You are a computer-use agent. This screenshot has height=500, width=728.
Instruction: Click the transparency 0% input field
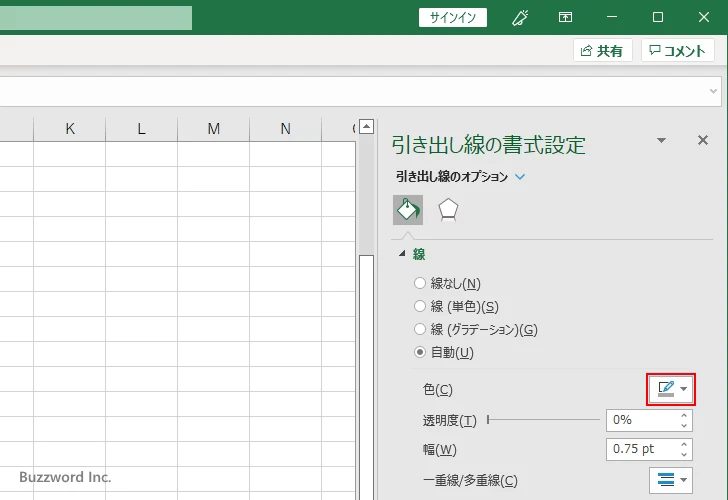pyautogui.click(x=642, y=420)
